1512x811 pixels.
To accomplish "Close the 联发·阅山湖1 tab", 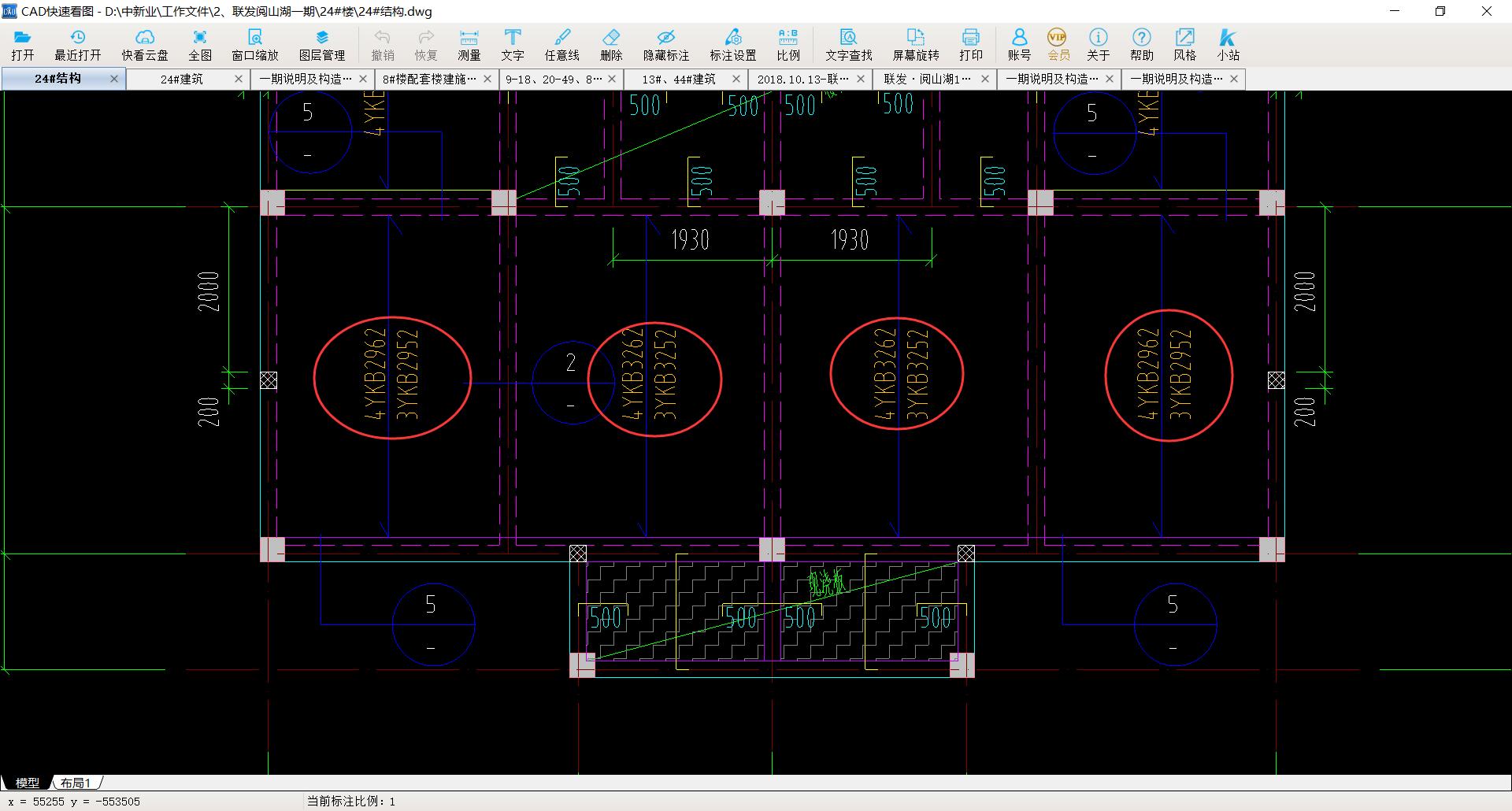I will click(985, 79).
